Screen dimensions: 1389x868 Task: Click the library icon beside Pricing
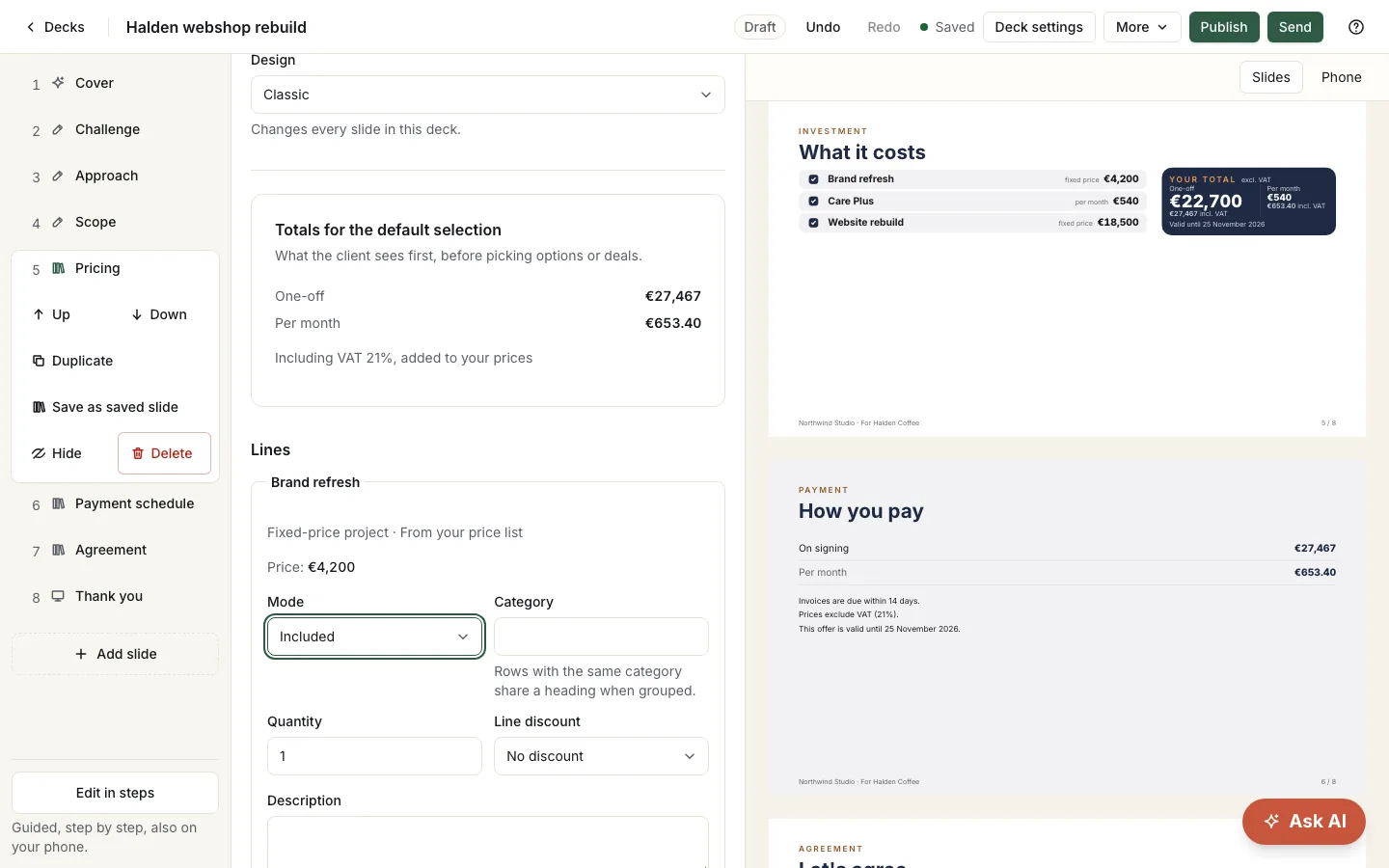58,268
